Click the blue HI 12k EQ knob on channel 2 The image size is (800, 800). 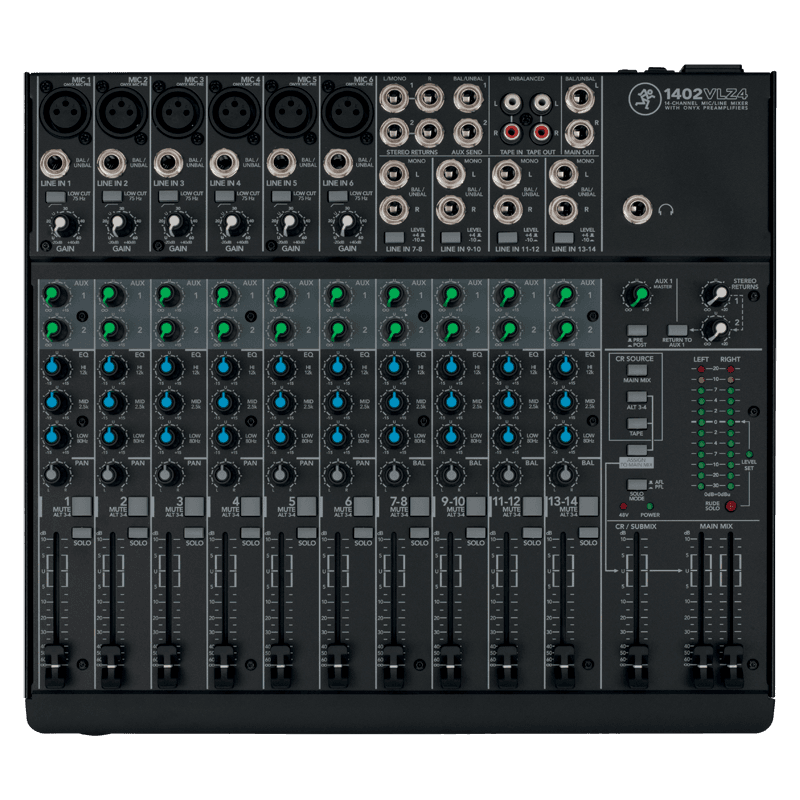111,367
